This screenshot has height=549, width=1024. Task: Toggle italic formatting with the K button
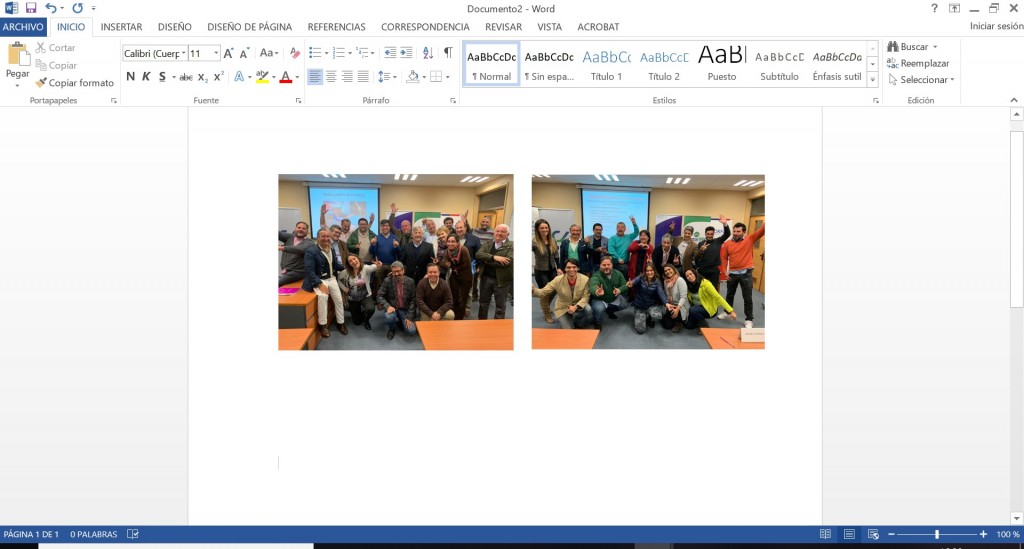(146, 77)
